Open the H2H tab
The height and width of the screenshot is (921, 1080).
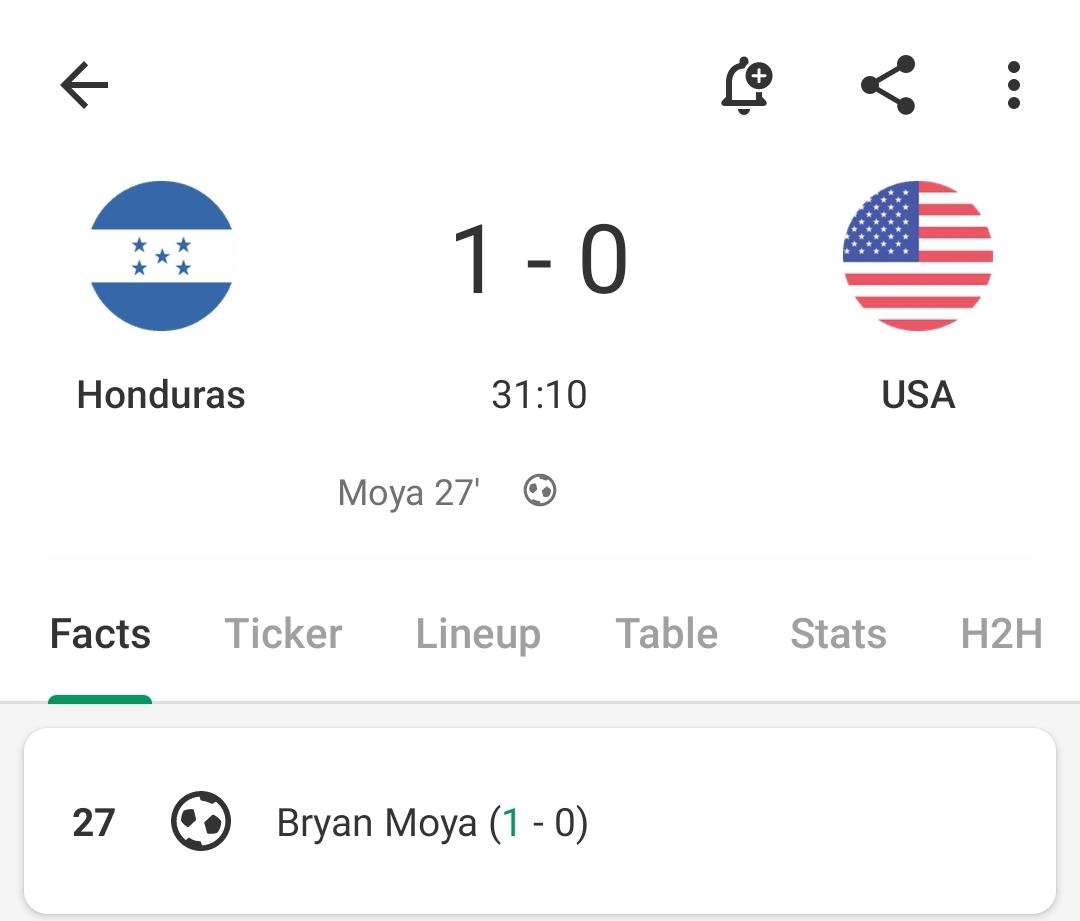click(1001, 634)
